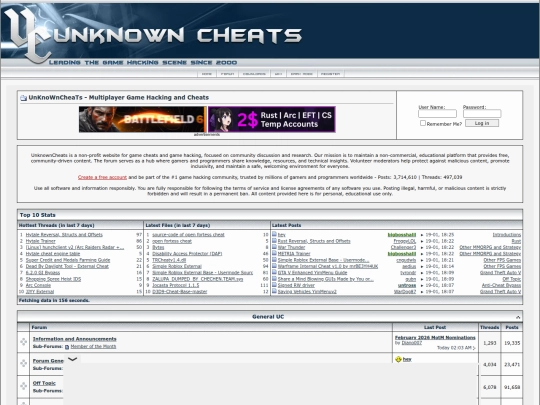
Task: Click the post icon beside METRIA Trainer
Action: 274,253
